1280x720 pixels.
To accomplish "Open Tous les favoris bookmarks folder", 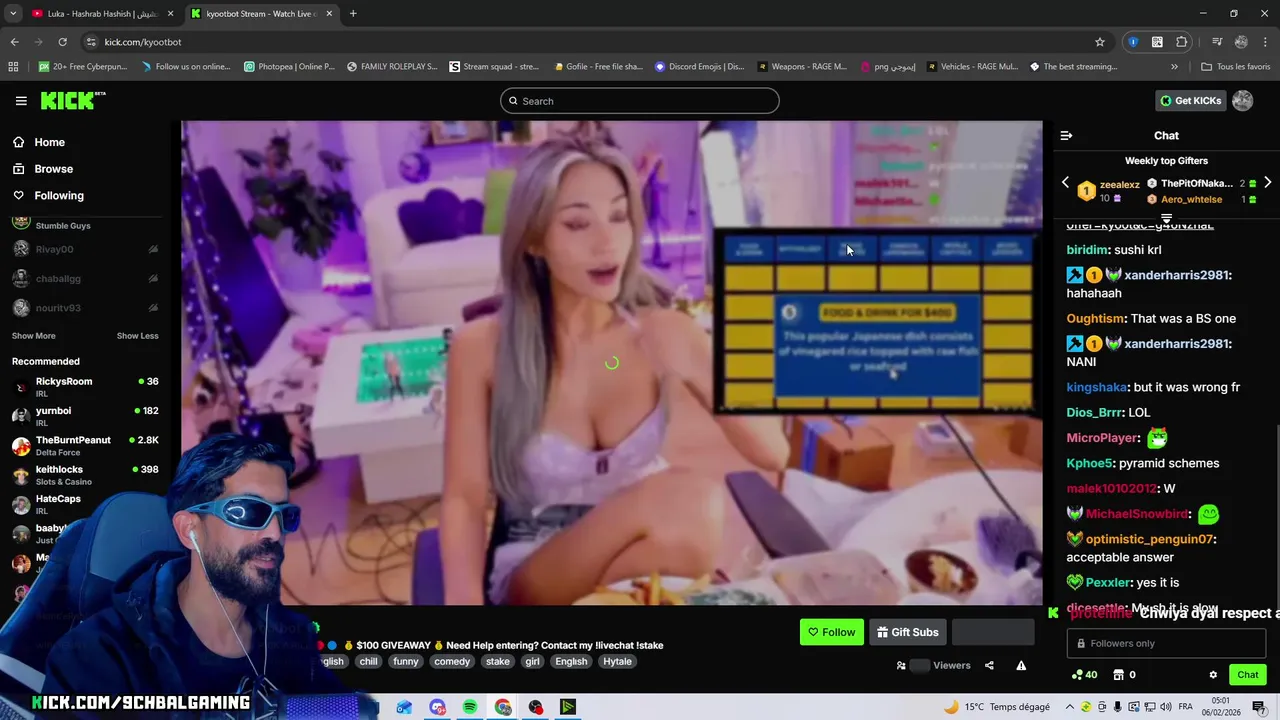I will [1236, 67].
